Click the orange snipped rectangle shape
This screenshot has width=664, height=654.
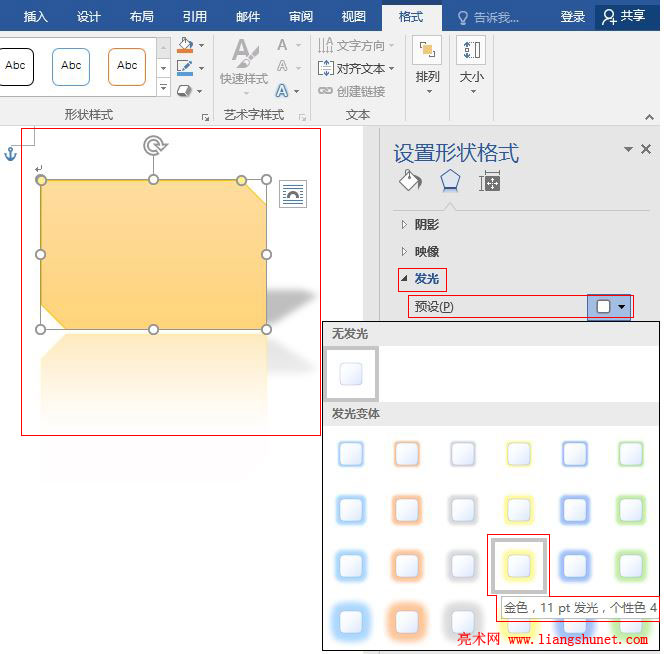[153, 255]
